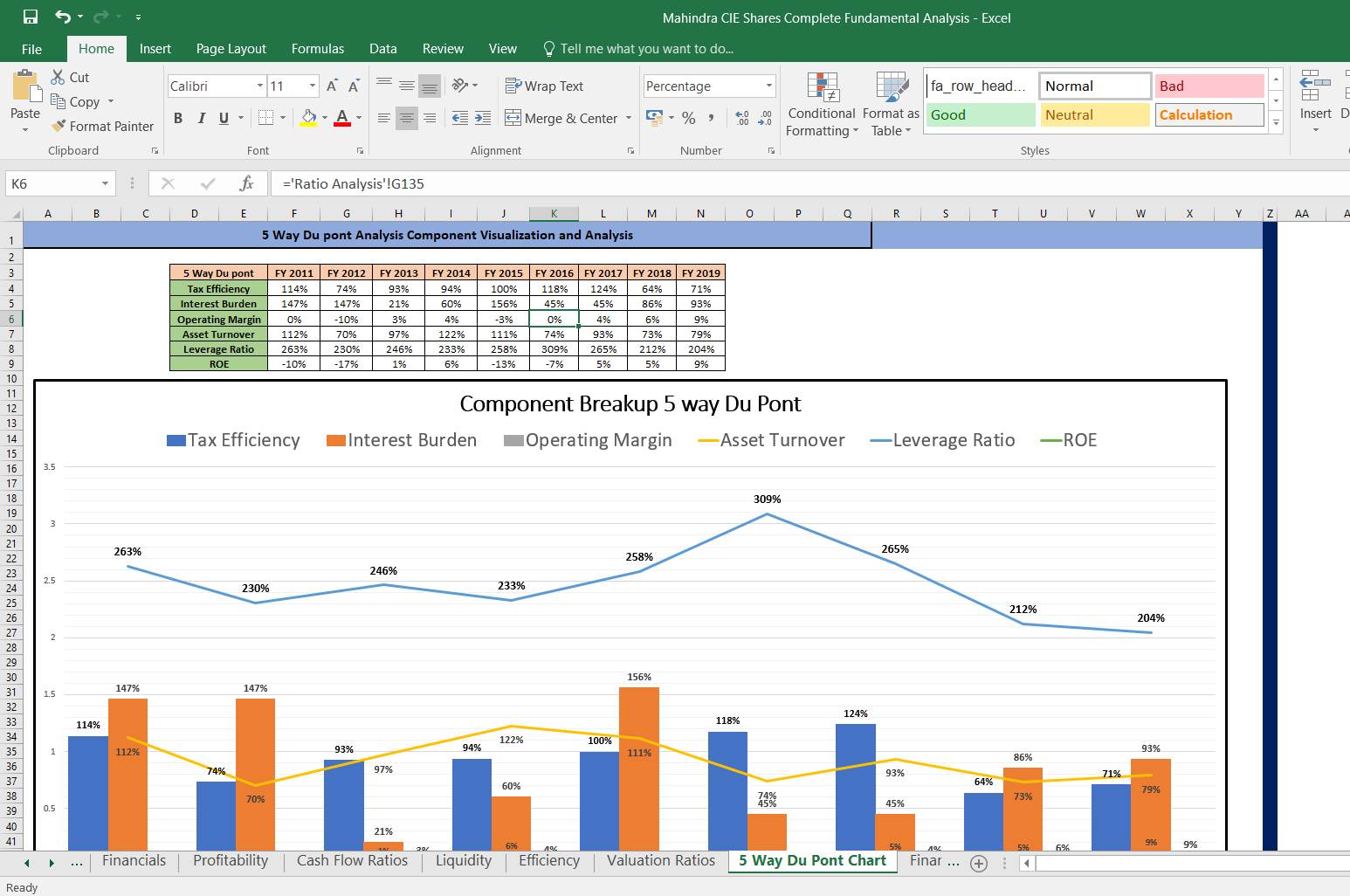Viewport: 1350px width, 896px height.
Task: Click the Cut scissors button
Action: tap(70, 77)
